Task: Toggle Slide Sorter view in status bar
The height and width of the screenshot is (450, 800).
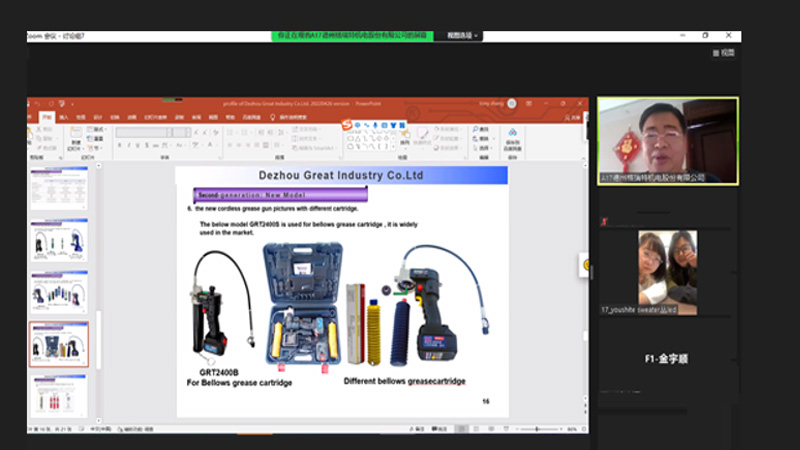Action: [x=477, y=429]
